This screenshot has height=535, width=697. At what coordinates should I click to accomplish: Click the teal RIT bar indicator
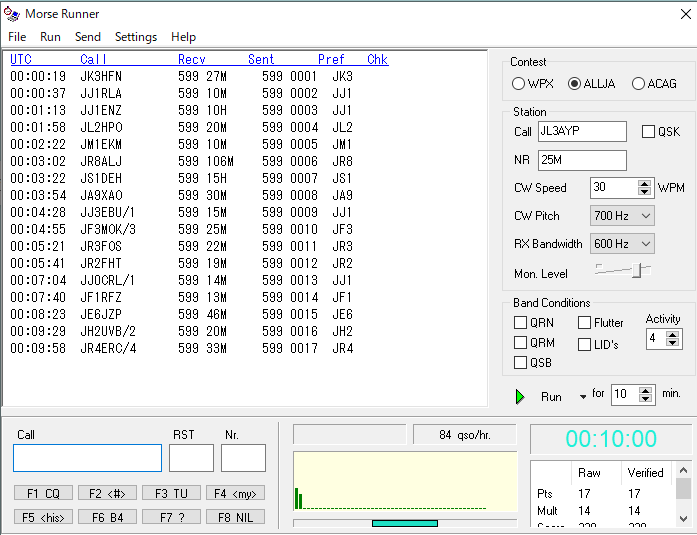pos(405,523)
